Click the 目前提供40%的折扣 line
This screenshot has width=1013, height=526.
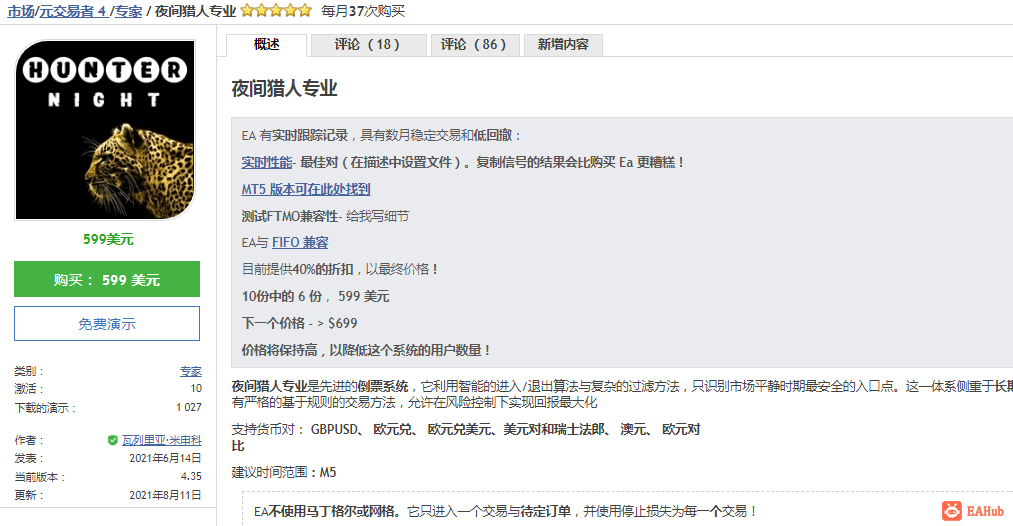pos(340,269)
